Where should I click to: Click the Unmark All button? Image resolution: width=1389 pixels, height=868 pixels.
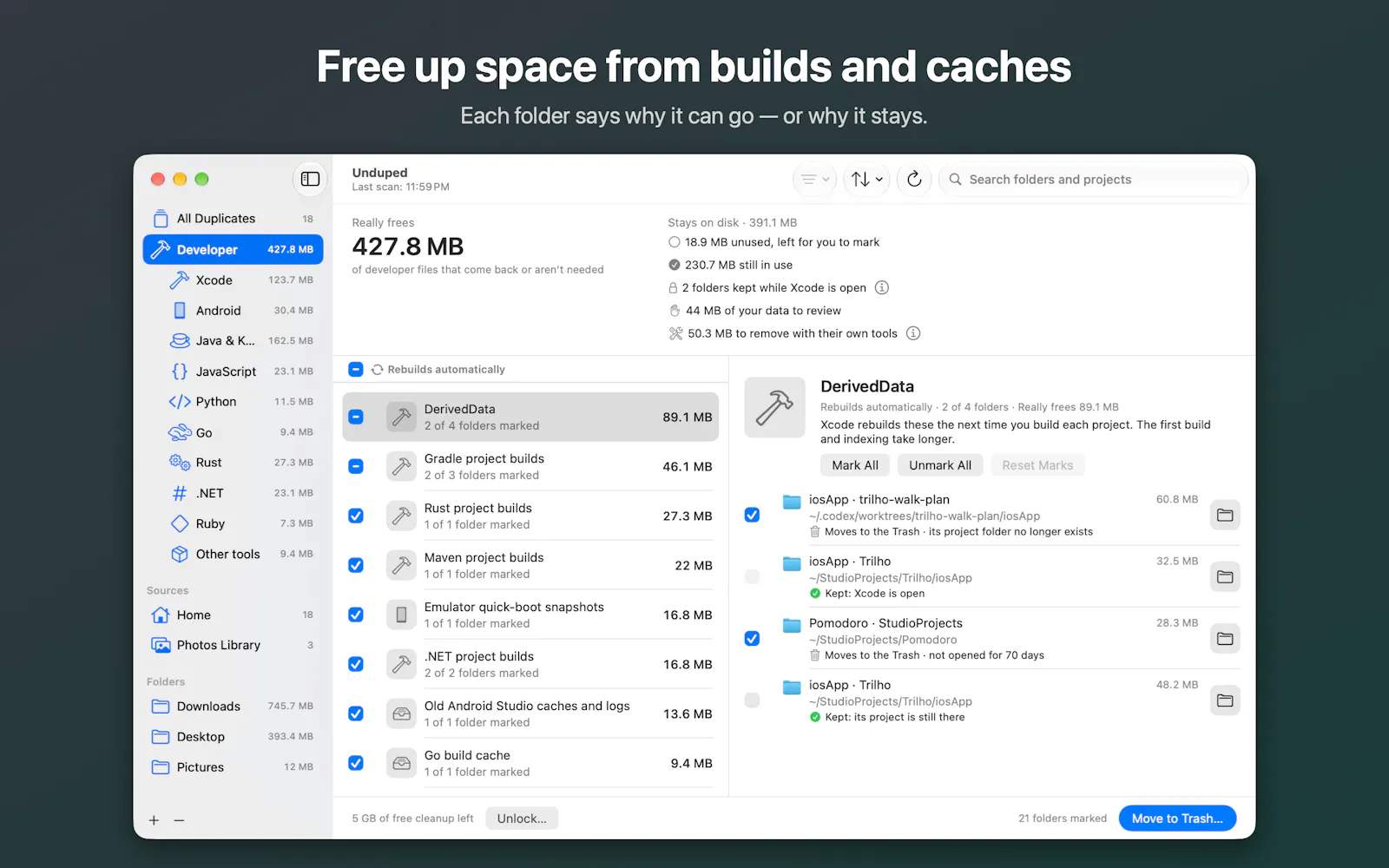coord(940,465)
